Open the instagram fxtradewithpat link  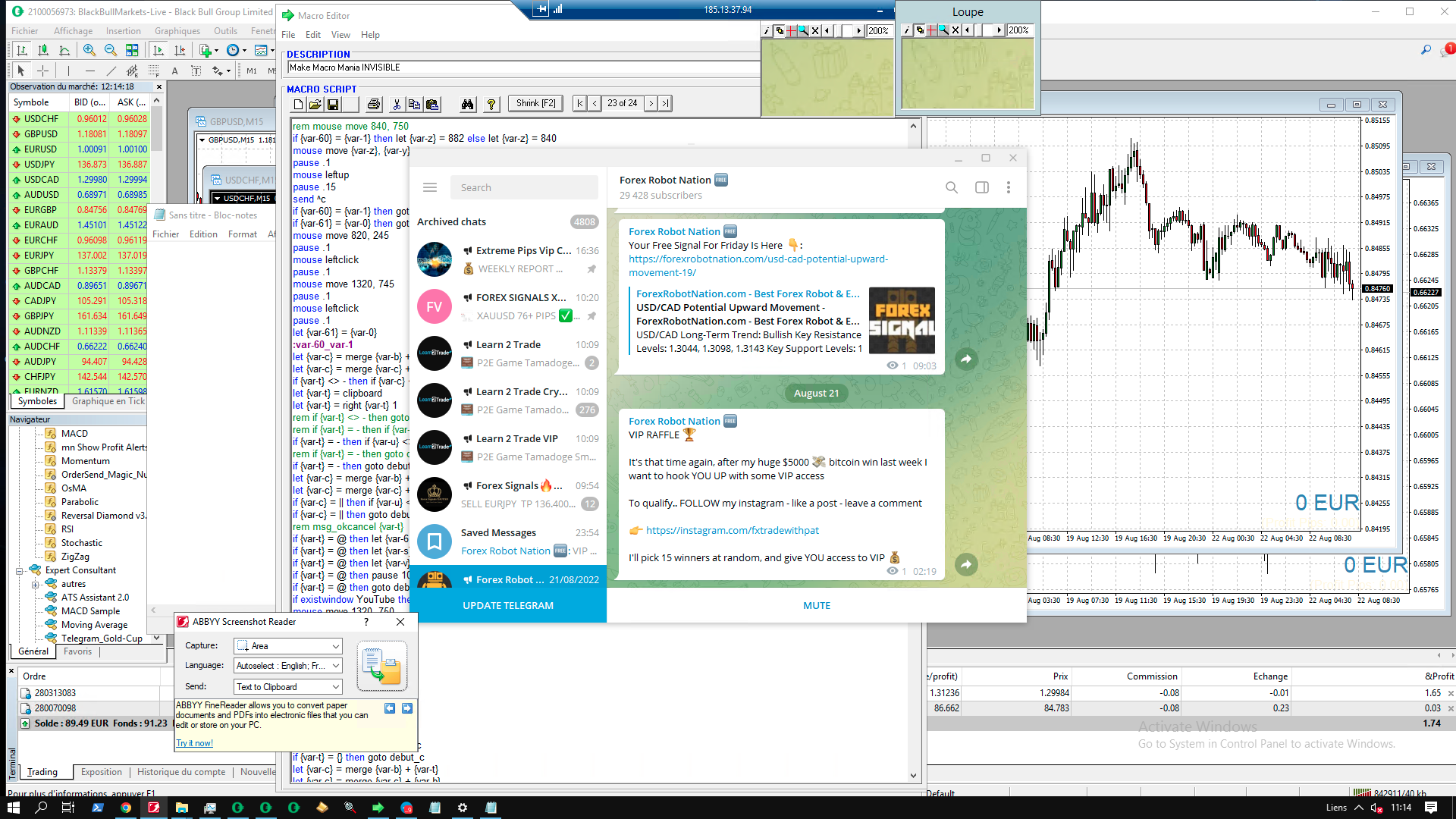click(733, 531)
